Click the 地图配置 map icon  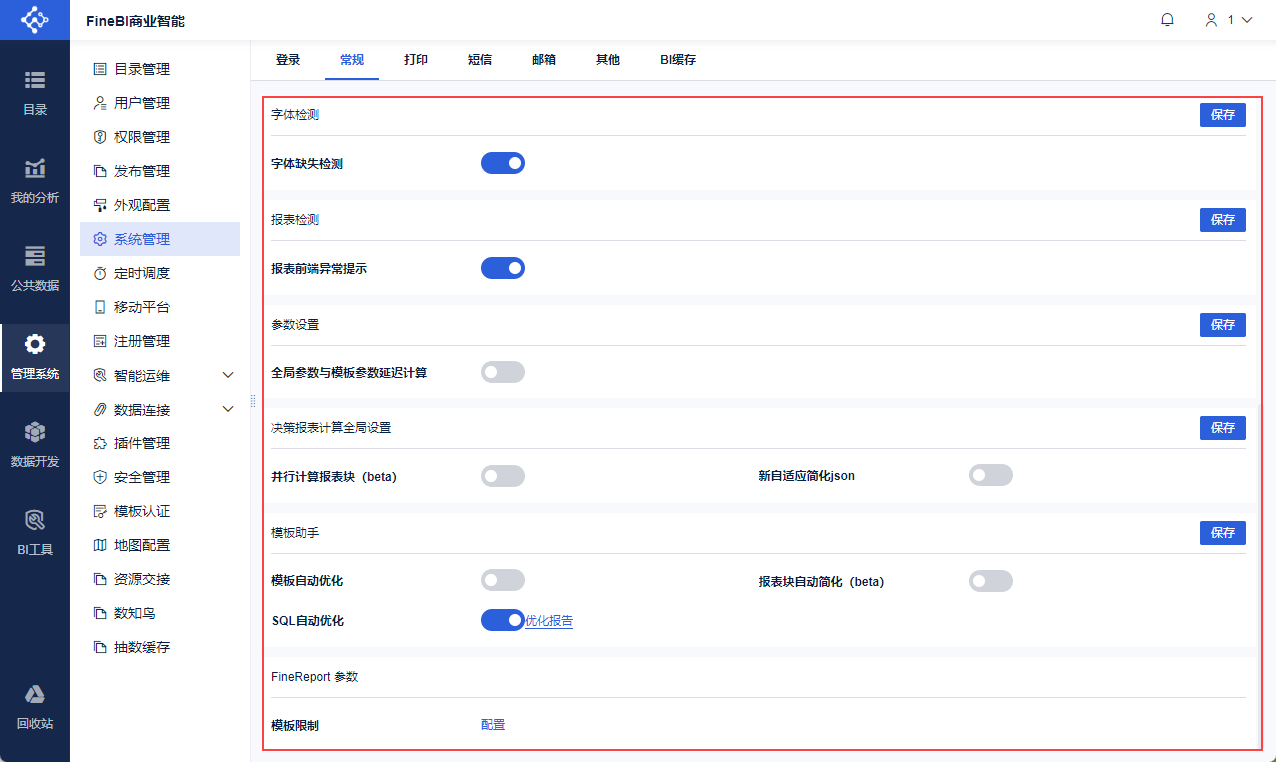[x=100, y=545]
